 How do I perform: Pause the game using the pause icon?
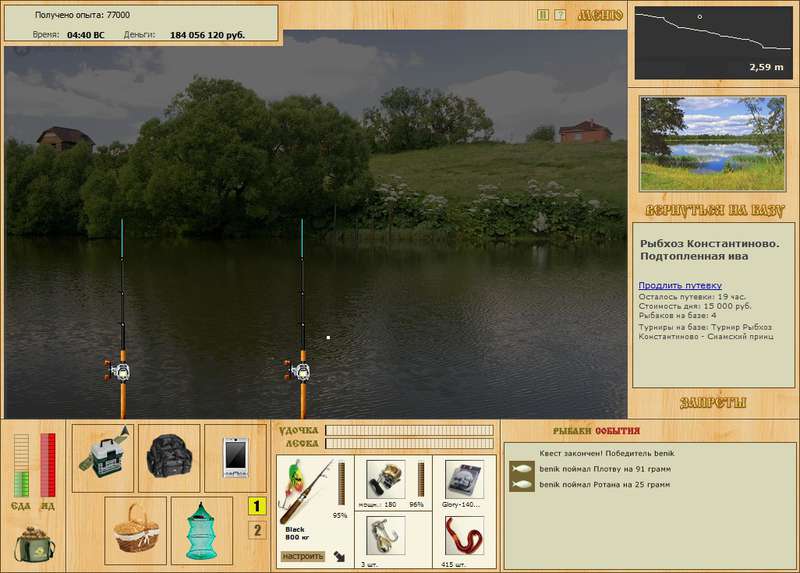point(543,15)
